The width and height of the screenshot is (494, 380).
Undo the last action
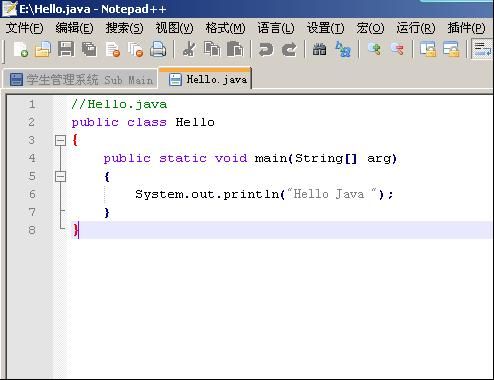point(266,50)
